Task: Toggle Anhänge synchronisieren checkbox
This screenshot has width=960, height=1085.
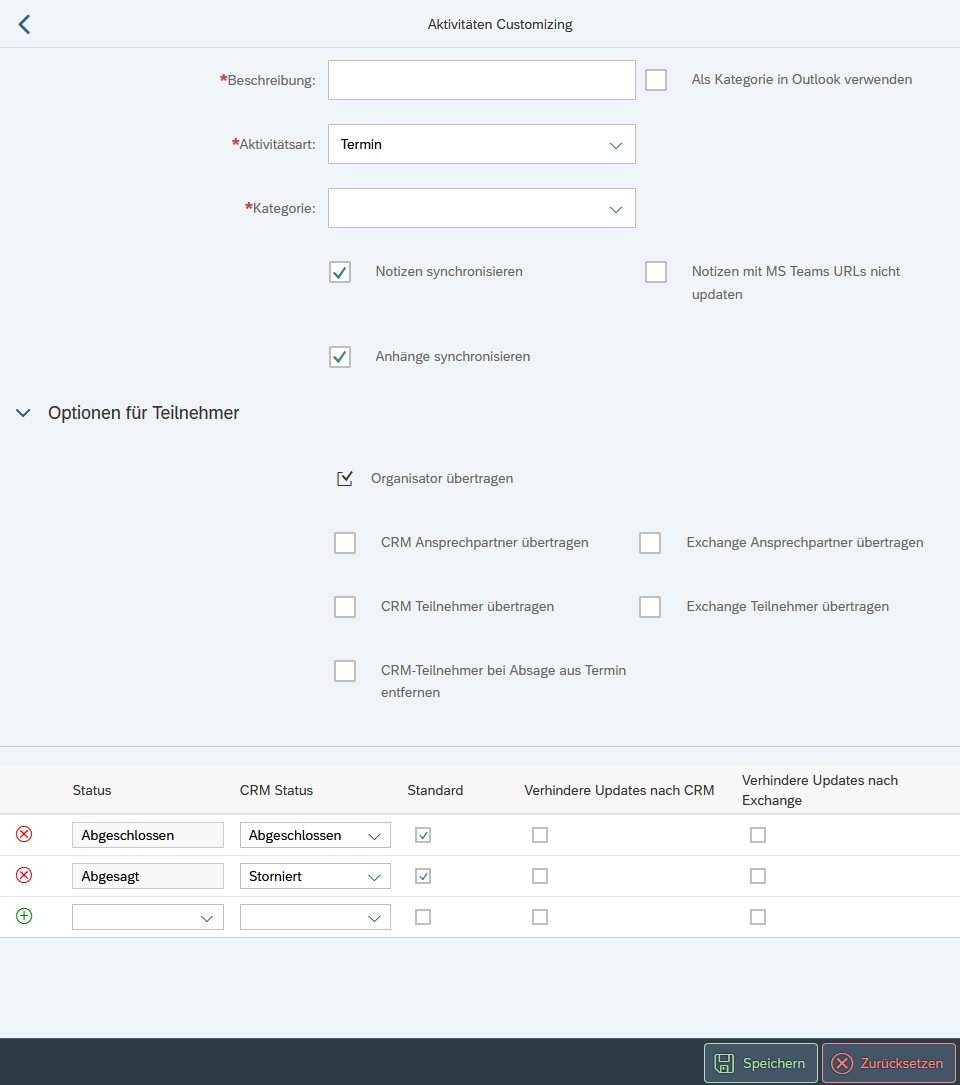Action: pos(340,357)
